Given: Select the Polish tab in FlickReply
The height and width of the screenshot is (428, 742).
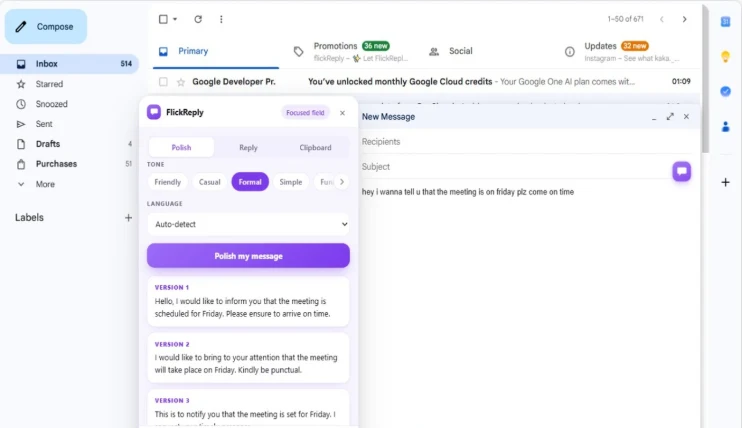Looking at the screenshot, I should coord(181,147).
